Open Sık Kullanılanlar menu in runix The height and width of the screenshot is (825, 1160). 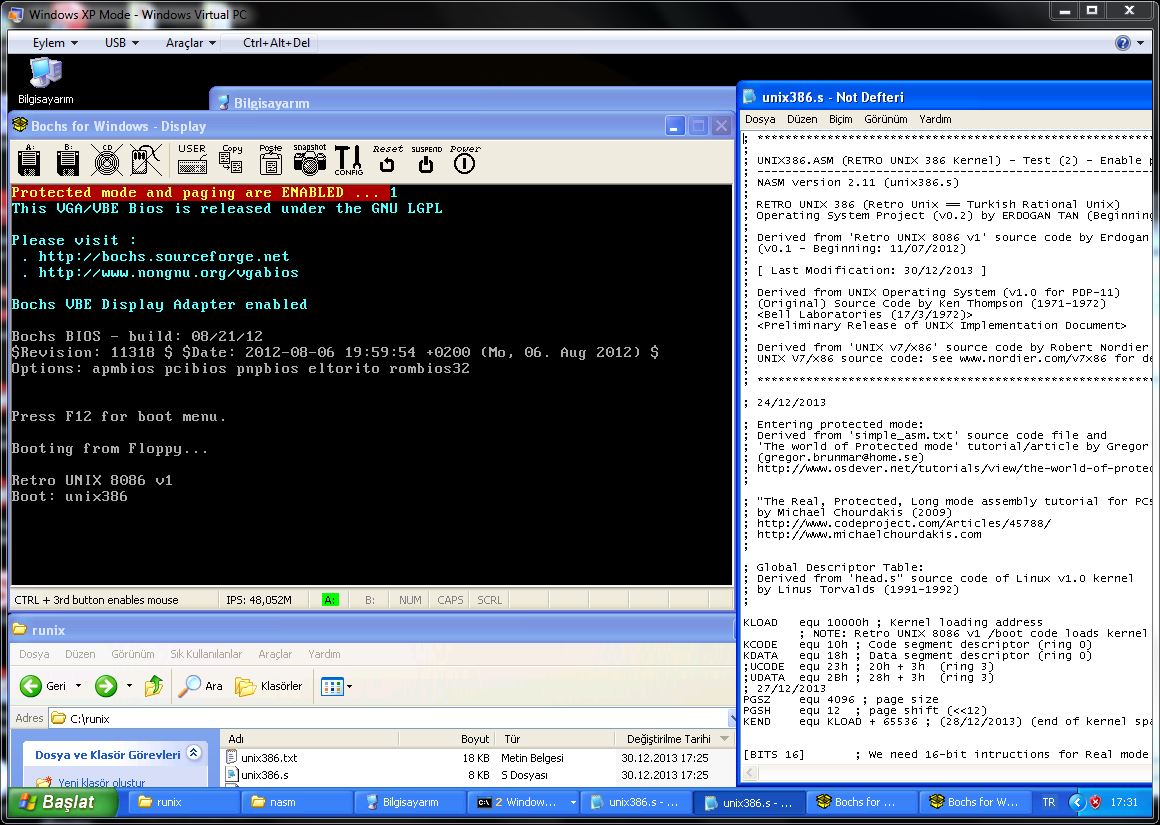[206, 654]
